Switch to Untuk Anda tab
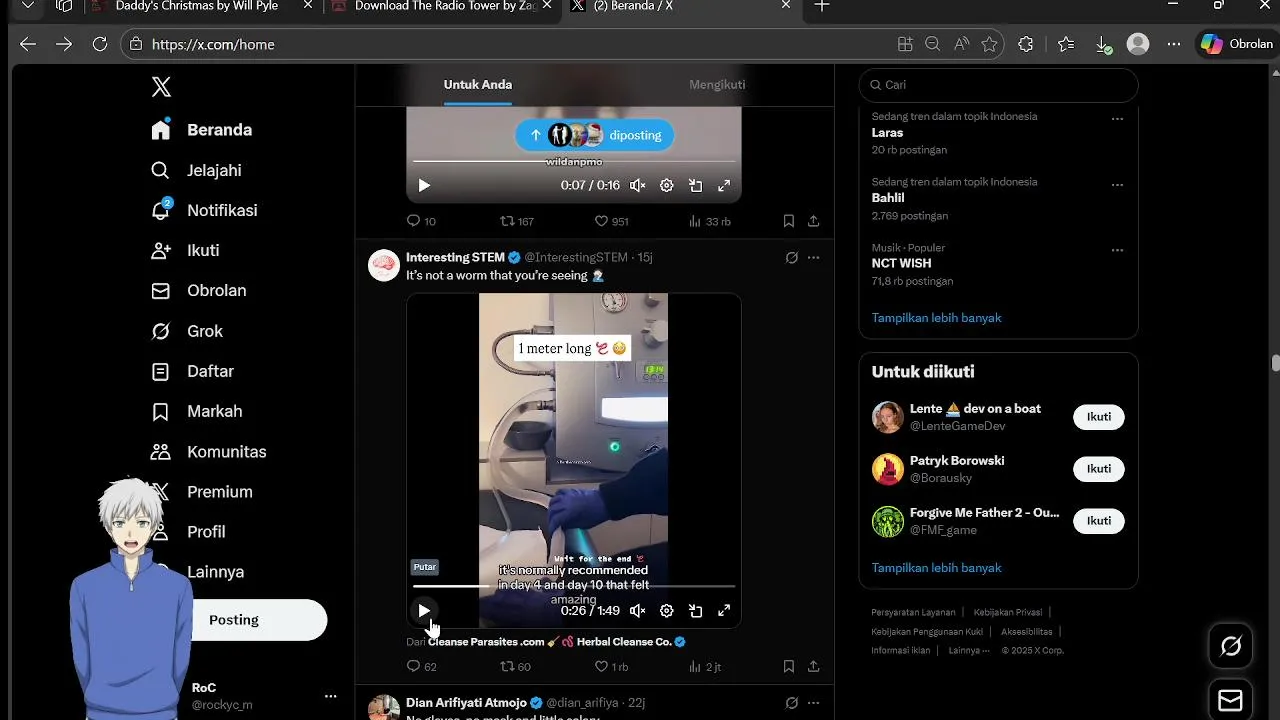The width and height of the screenshot is (1280, 720). click(478, 85)
